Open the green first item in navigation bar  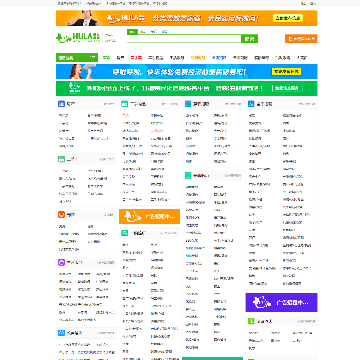tap(106, 58)
